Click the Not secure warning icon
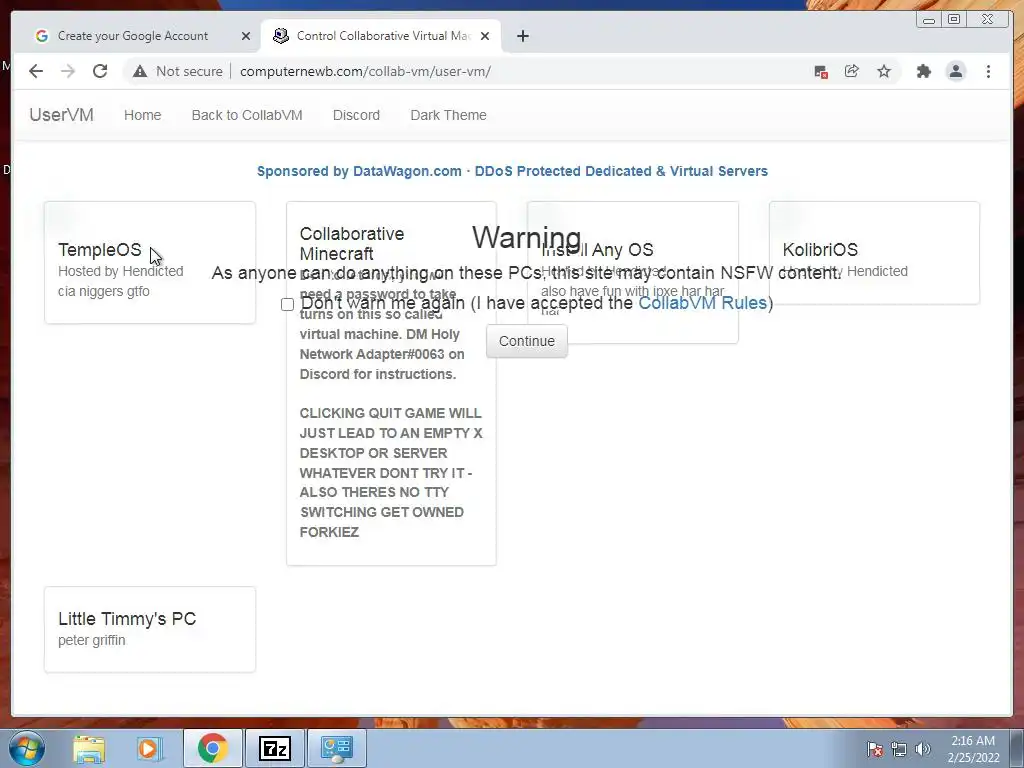Image resolution: width=1024 pixels, height=768 pixels. pos(140,71)
